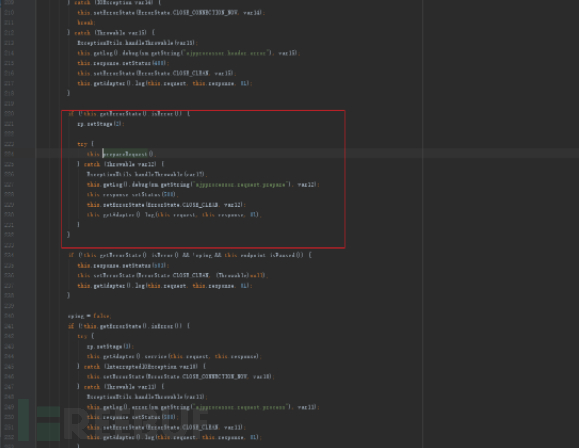Click setErrorState line with (Throwable)null

tap(172, 276)
